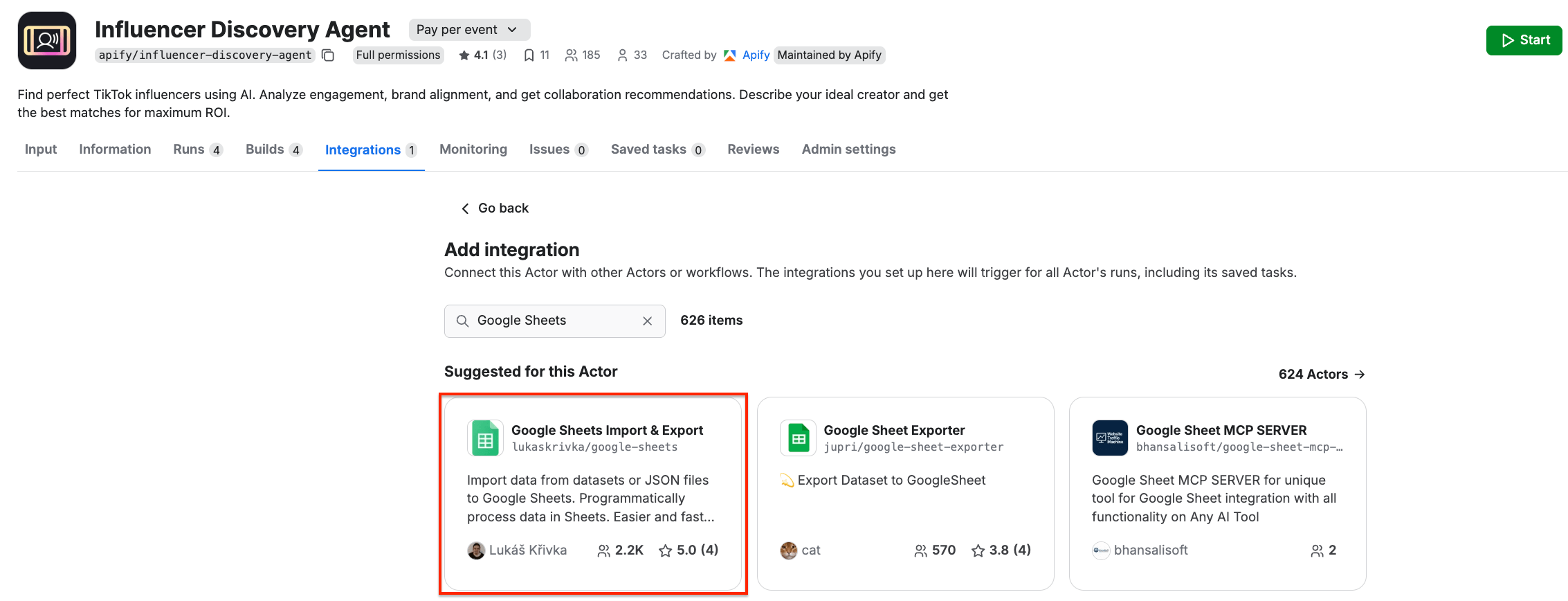Click the Maintained by Apify badge
The width and height of the screenshot is (1568, 601).
click(829, 55)
